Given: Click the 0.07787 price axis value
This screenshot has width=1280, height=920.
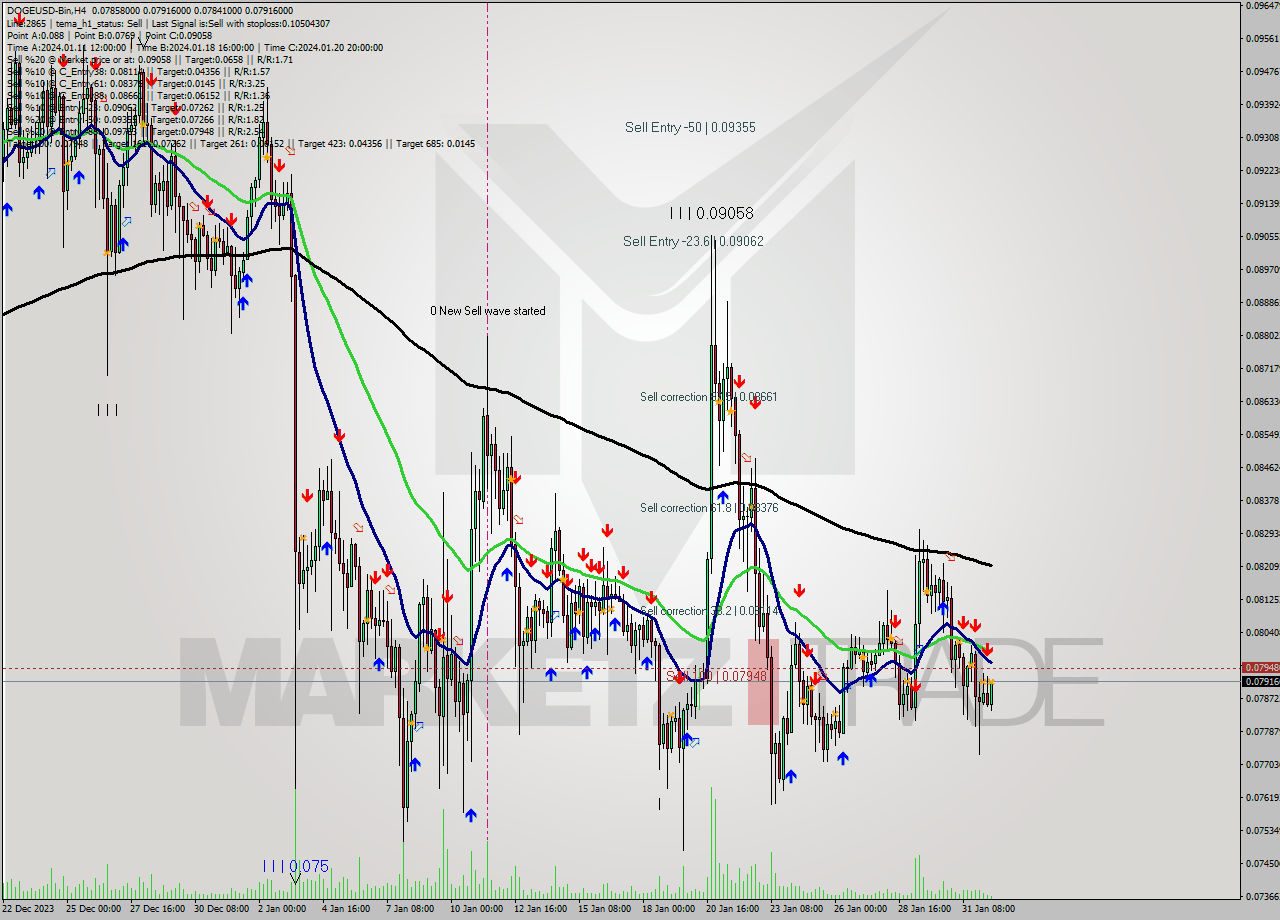Looking at the screenshot, I should pyautogui.click(x=1261, y=731).
